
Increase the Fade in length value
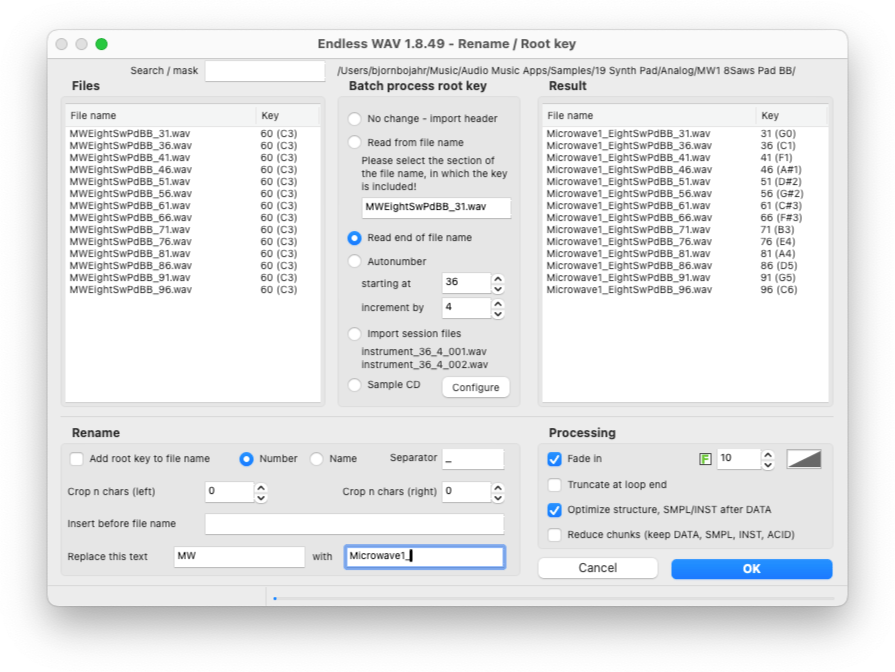tap(768, 454)
